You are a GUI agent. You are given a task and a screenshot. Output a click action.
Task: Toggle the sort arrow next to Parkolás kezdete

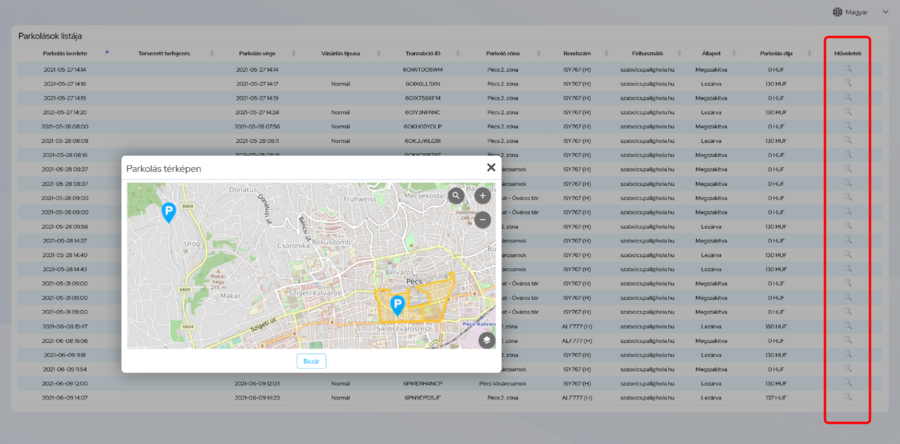click(107, 51)
